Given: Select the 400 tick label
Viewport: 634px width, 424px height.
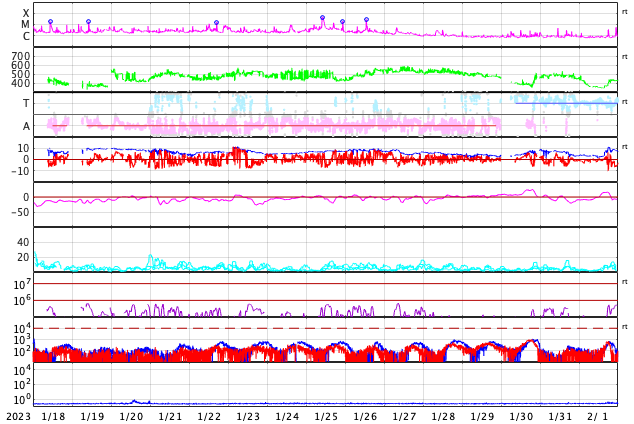Looking at the screenshot, I should click(21, 83).
